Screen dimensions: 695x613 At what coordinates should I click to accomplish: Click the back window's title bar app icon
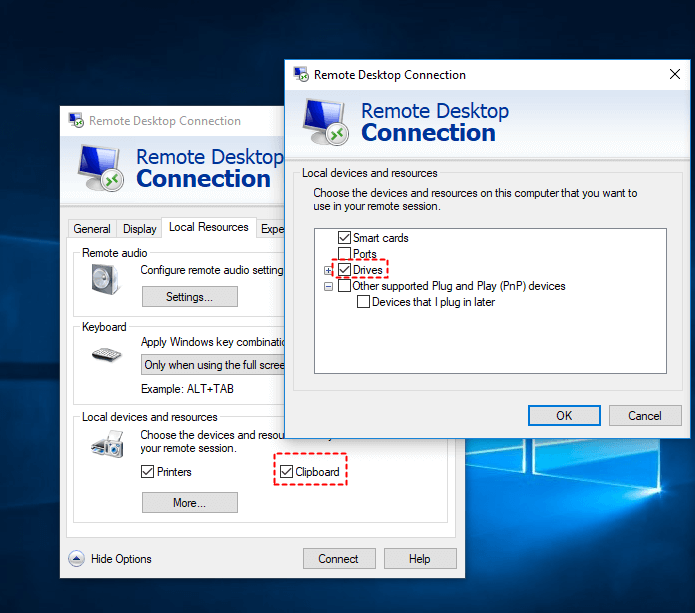point(76,121)
